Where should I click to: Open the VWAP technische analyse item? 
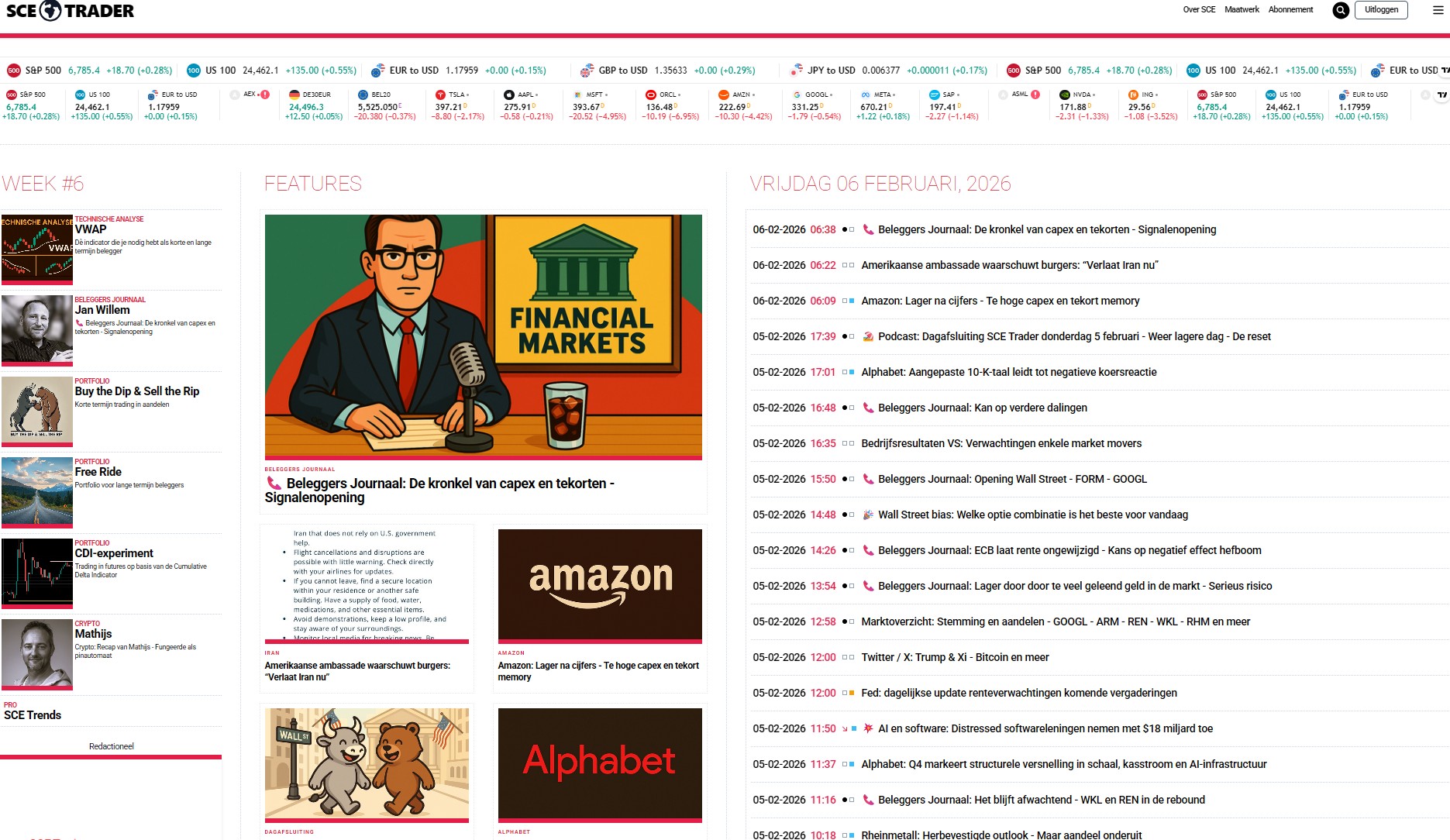[91, 229]
